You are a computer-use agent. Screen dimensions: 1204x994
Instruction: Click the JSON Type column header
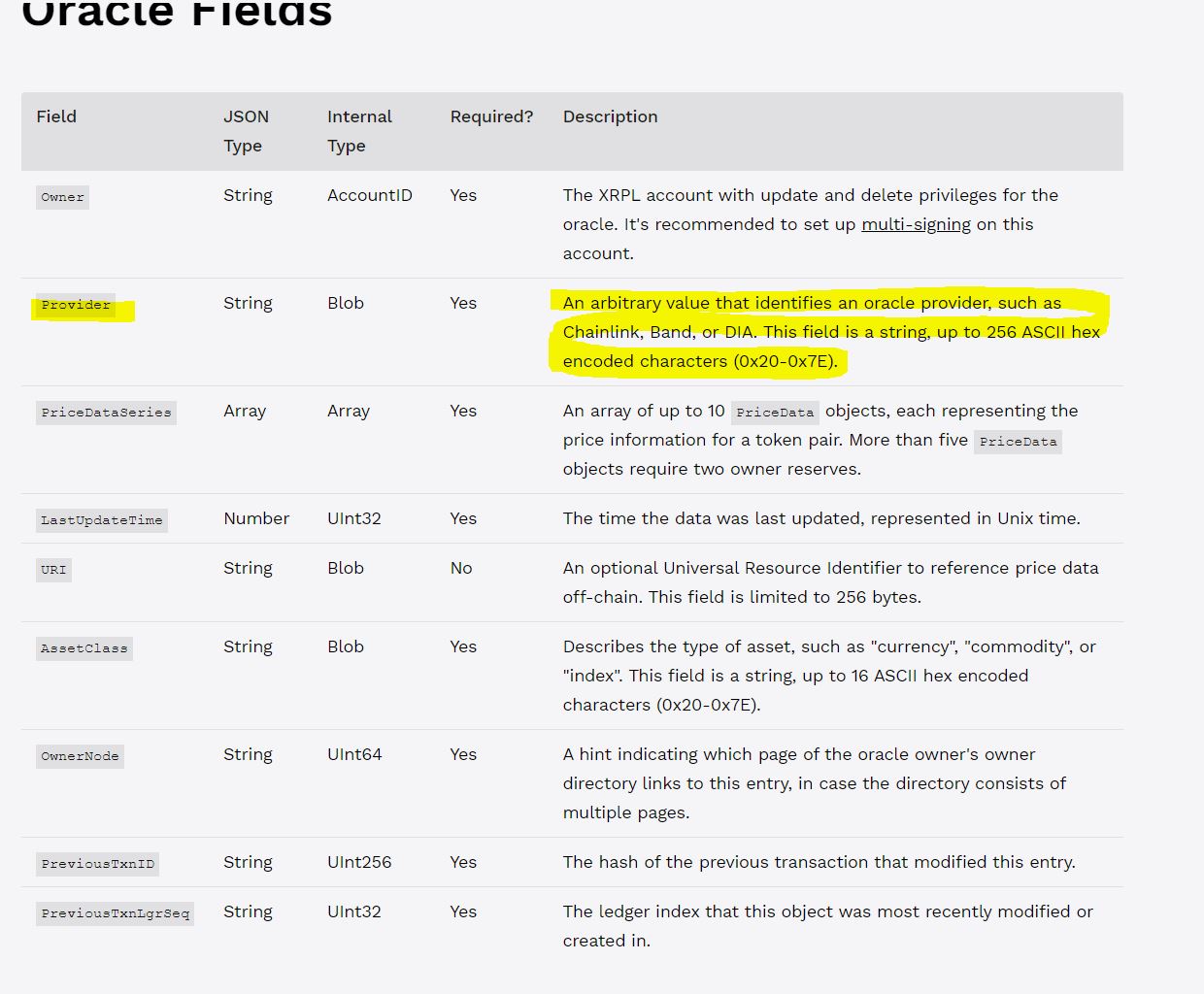pos(246,131)
